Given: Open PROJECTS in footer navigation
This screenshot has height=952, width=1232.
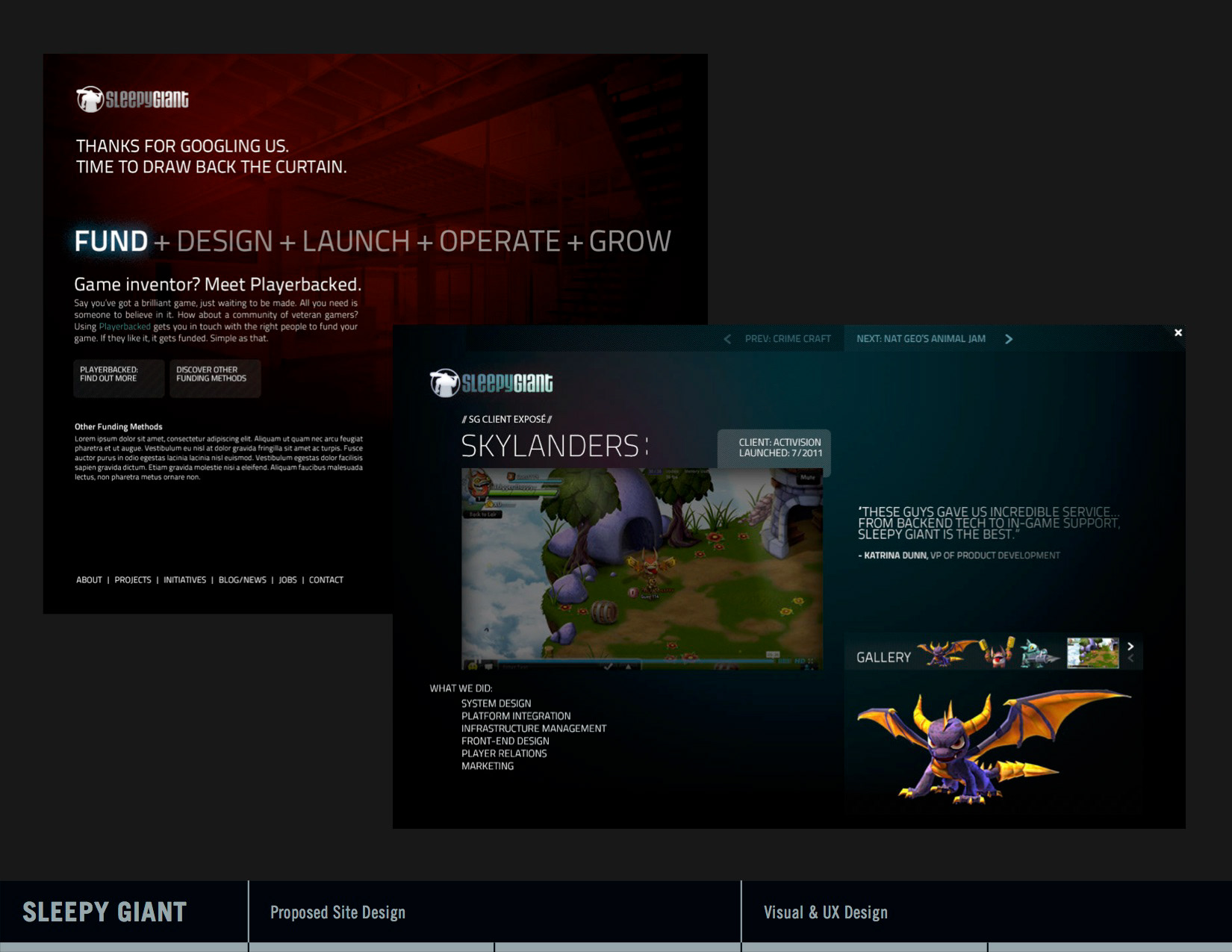Looking at the screenshot, I should [133, 580].
